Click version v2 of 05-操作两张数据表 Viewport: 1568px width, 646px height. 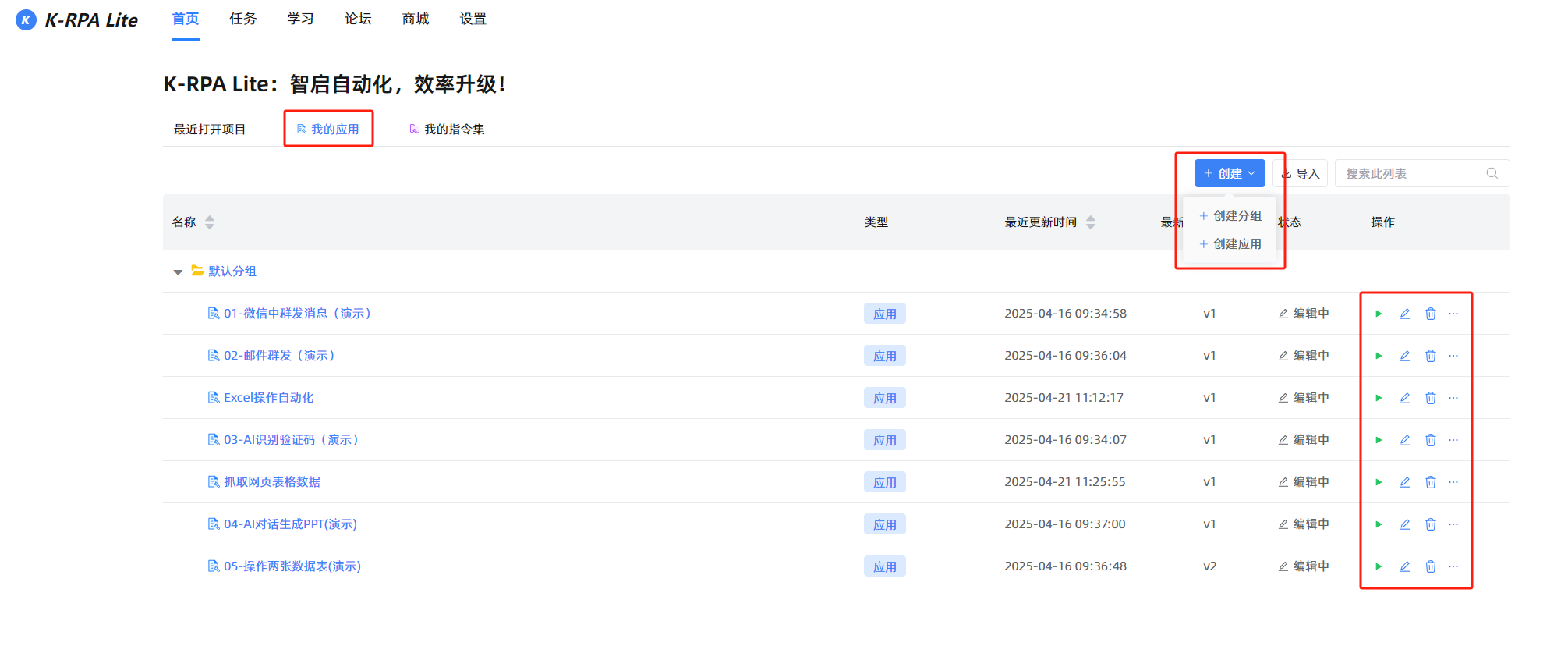click(1209, 566)
